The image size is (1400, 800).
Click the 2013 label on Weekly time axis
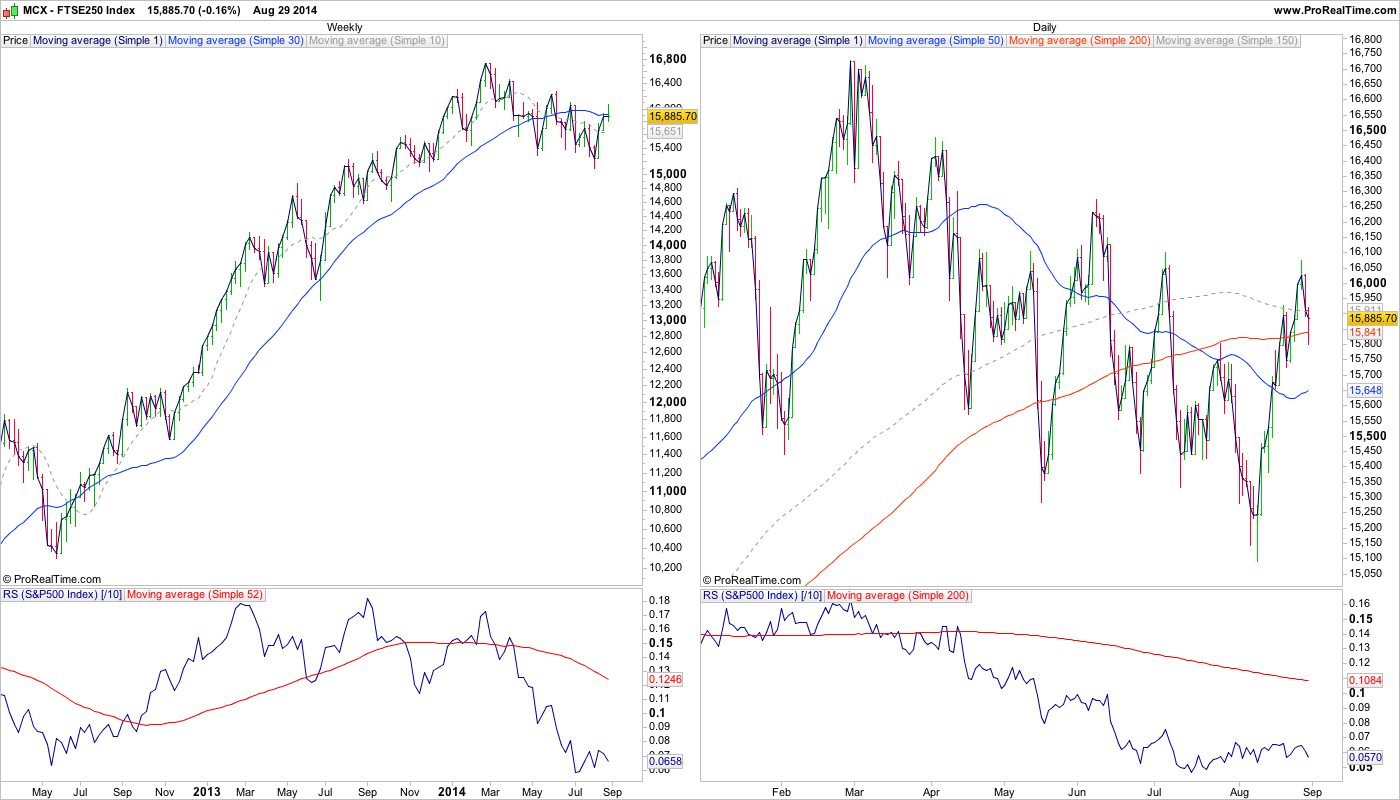tap(206, 791)
